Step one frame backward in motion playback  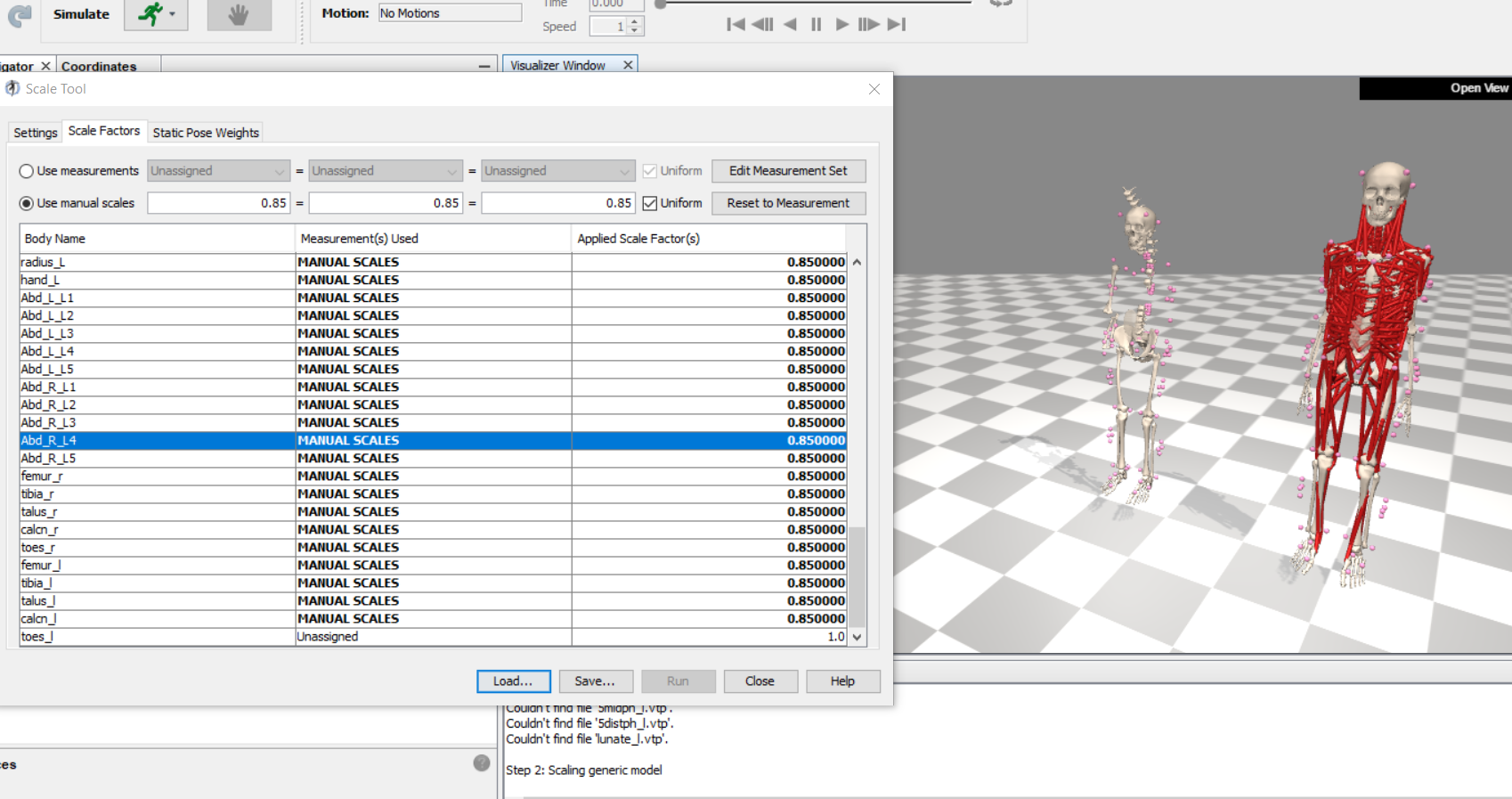762,25
